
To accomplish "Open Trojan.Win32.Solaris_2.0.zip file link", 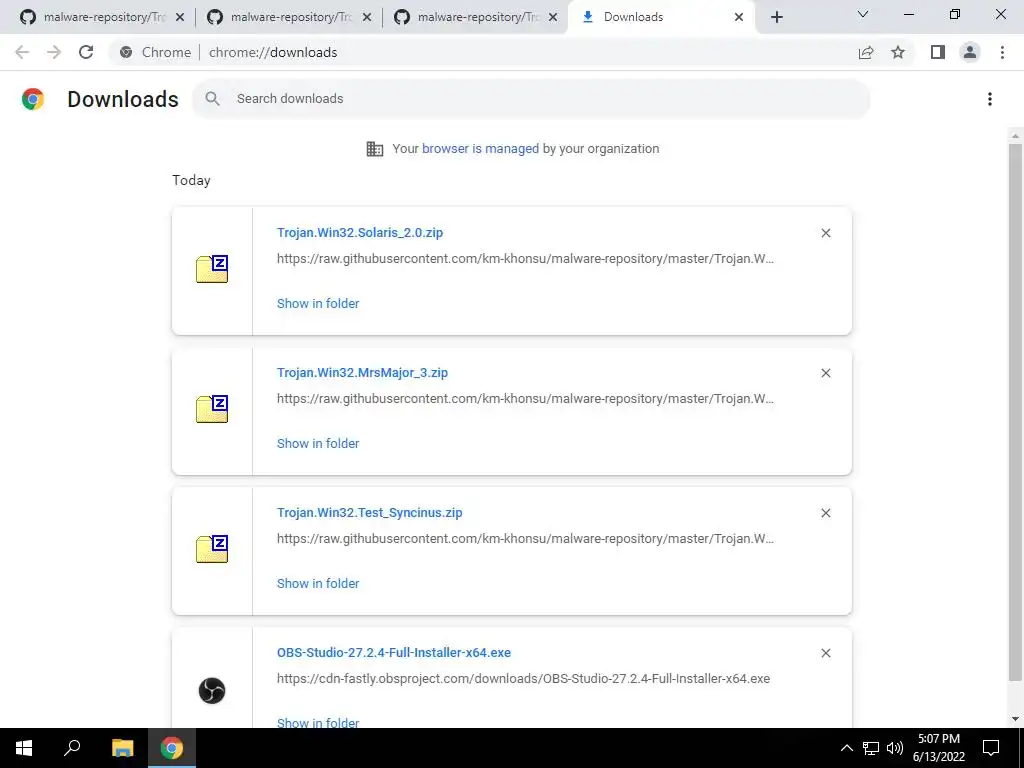I will (360, 232).
